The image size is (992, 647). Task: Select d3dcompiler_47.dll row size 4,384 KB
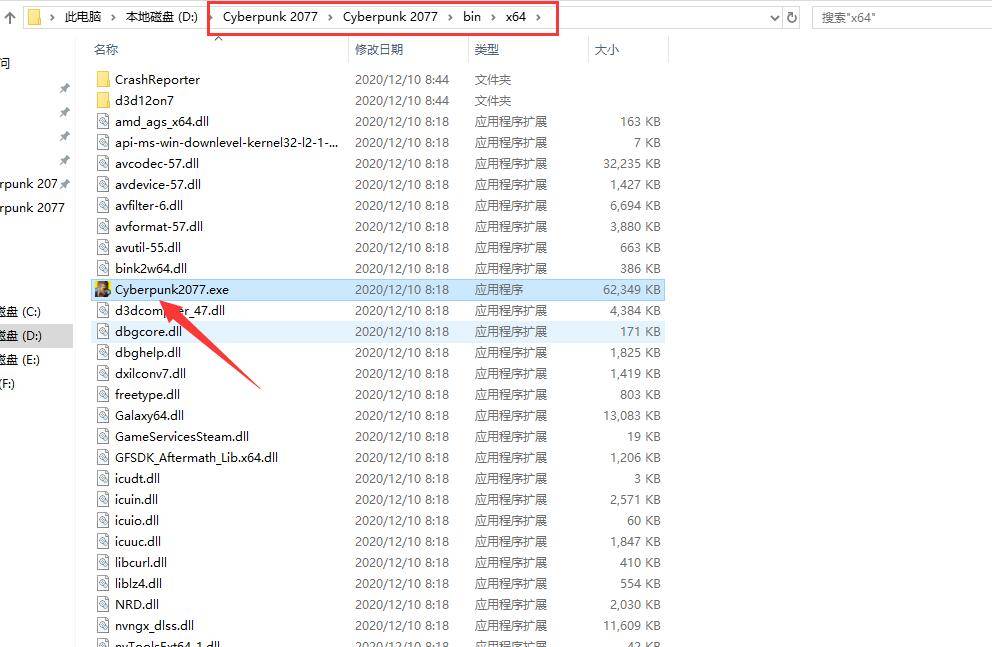(x=635, y=311)
